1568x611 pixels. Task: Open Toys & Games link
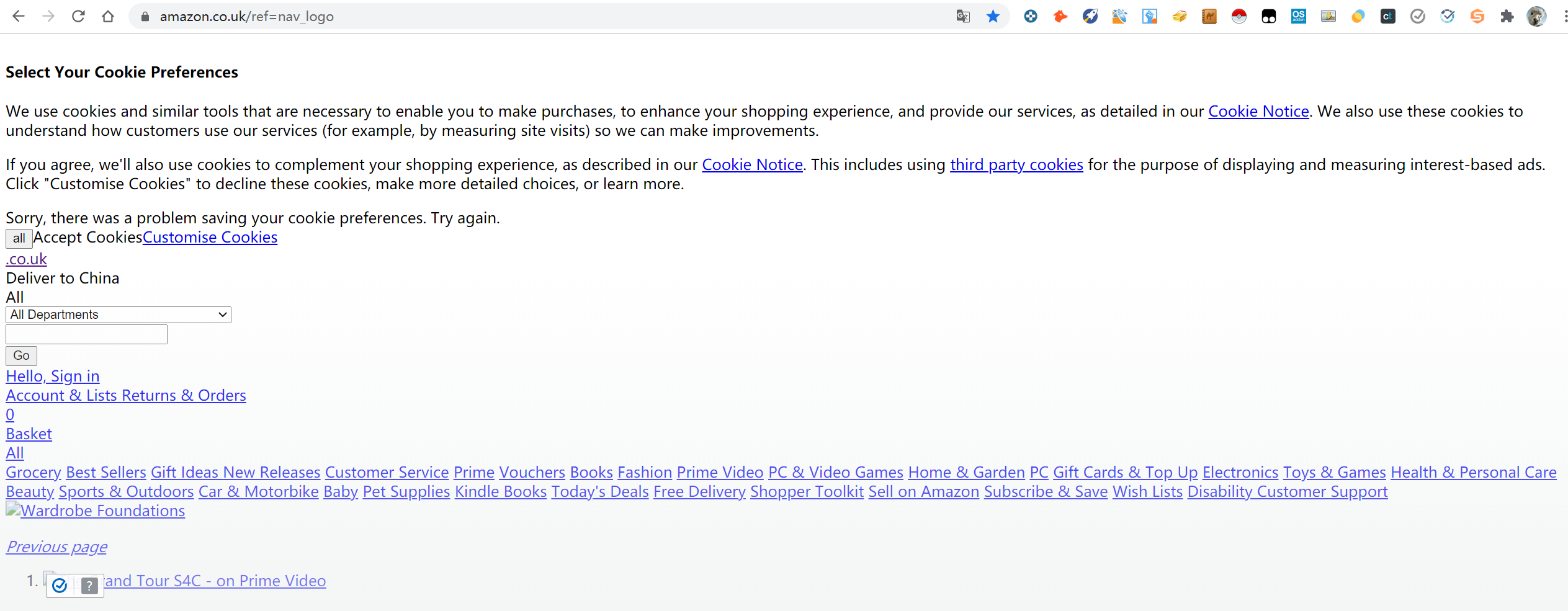(x=1335, y=473)
